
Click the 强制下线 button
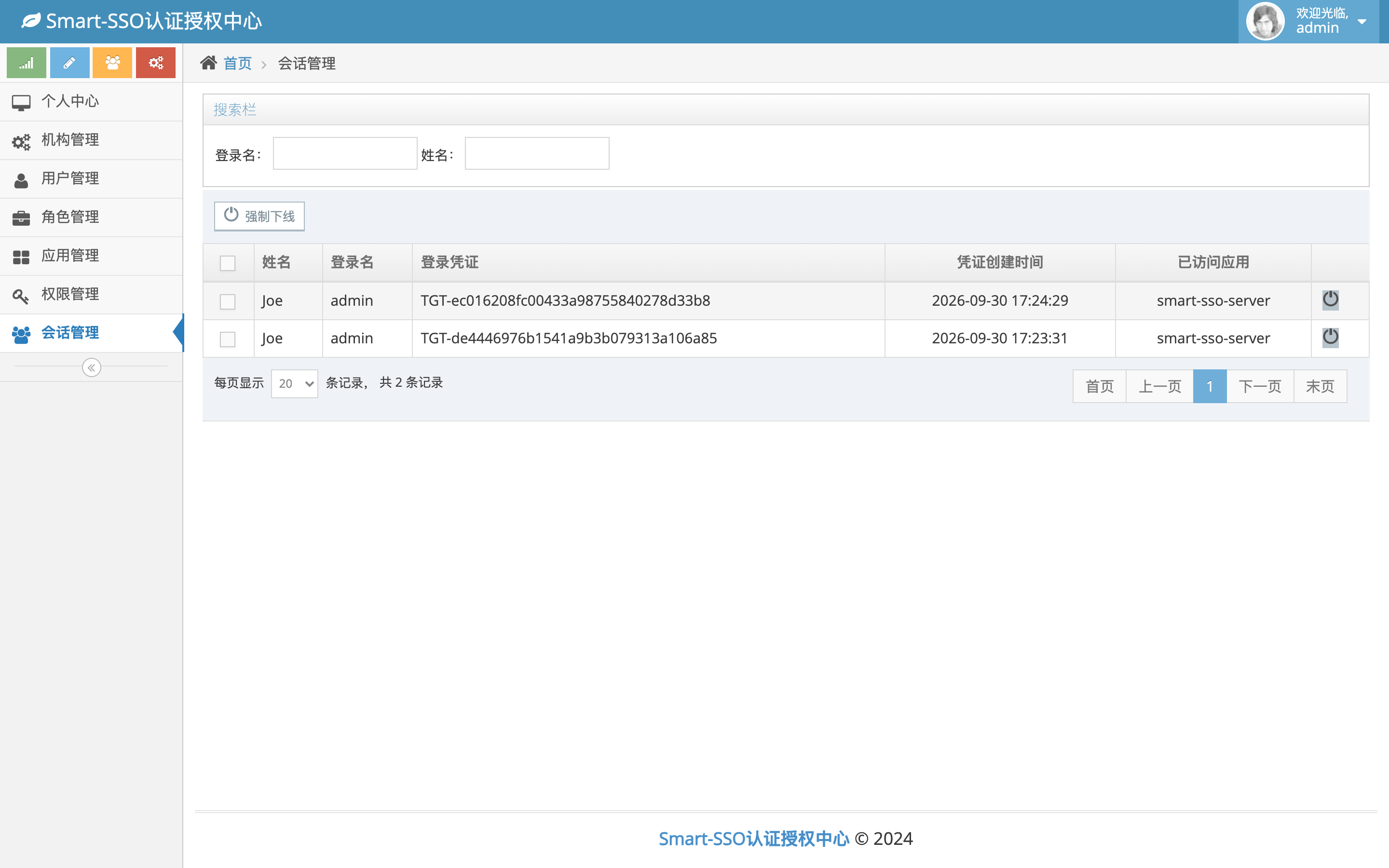[x=259, y=217]
